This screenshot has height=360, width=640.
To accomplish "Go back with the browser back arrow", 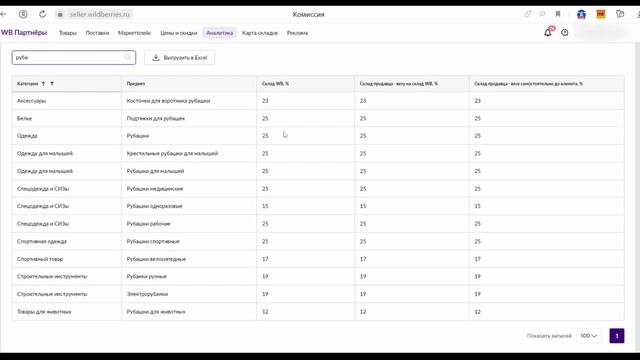I will coord(3,14).
